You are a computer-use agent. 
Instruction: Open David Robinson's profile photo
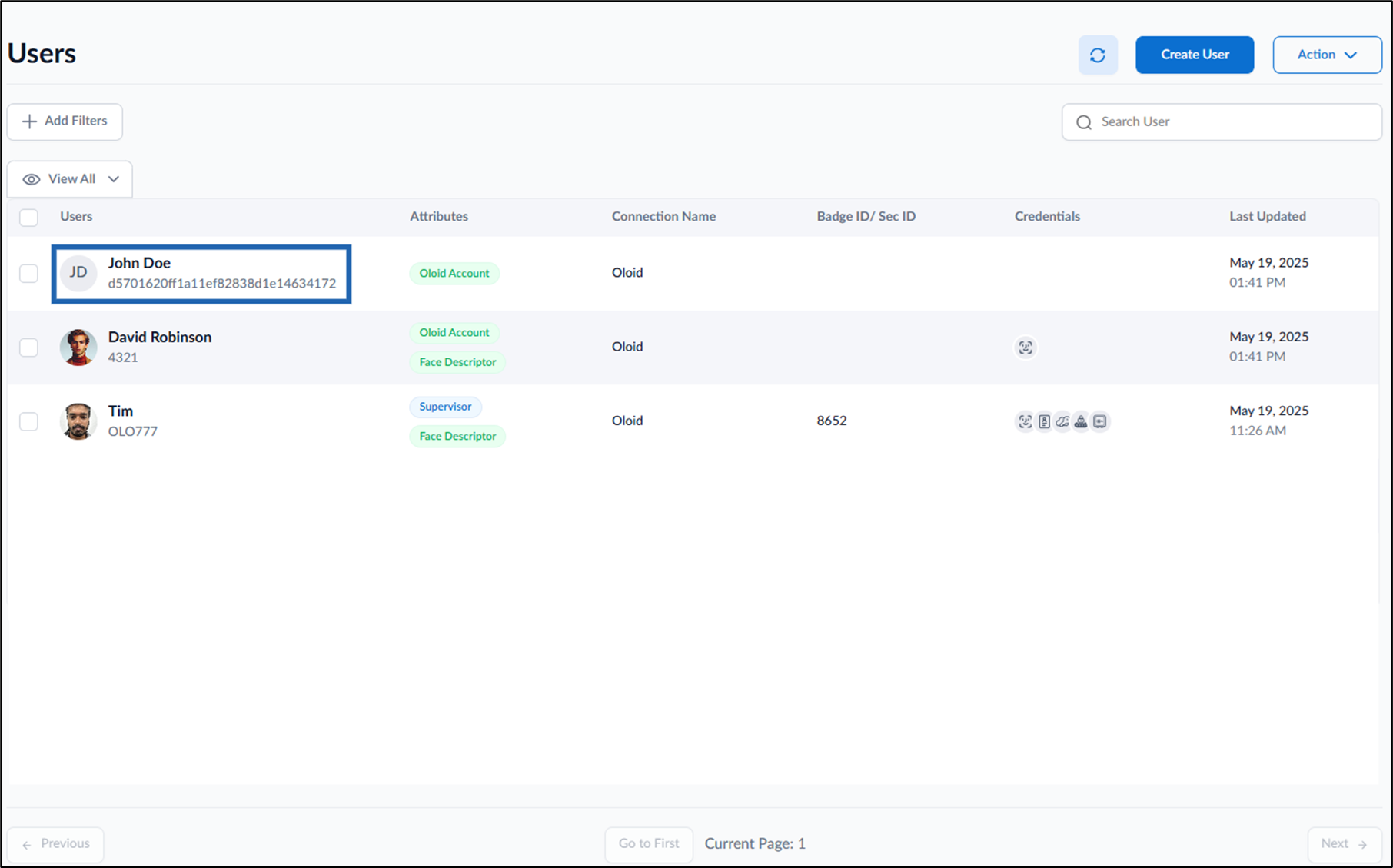coord(78,348)
